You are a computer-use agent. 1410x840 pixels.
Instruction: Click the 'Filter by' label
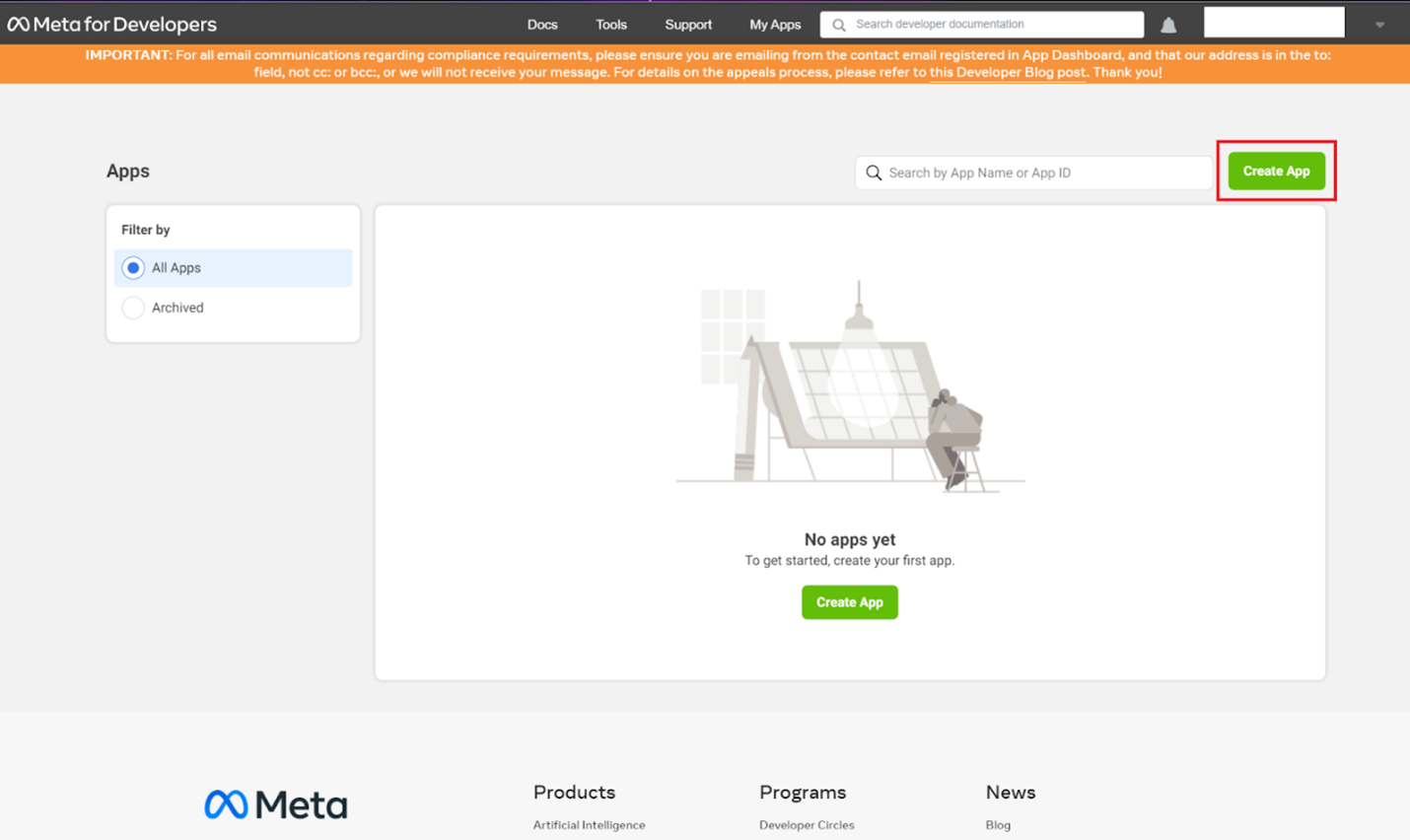click(146, 230)
